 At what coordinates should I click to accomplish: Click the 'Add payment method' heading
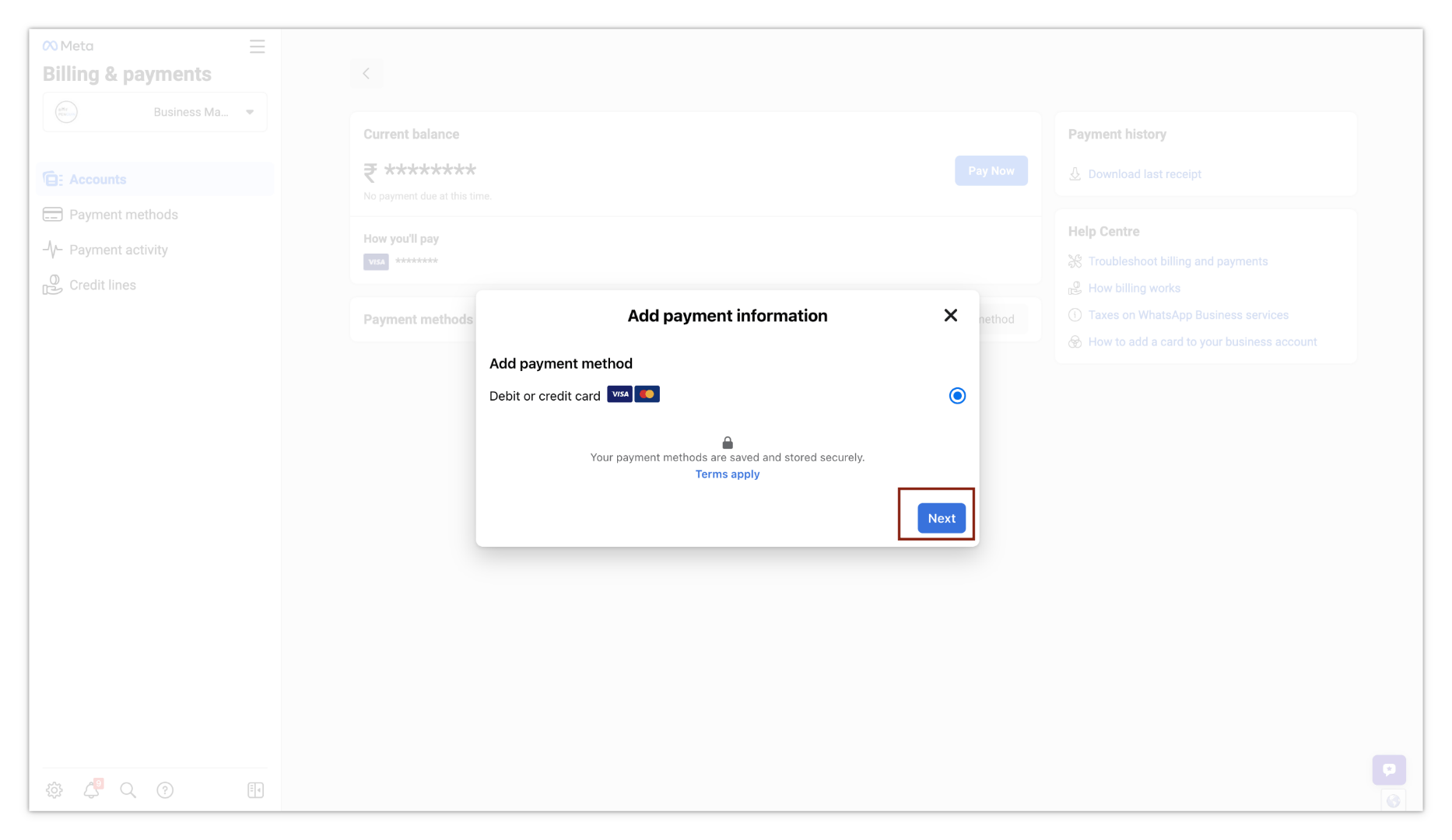point(560,363)
